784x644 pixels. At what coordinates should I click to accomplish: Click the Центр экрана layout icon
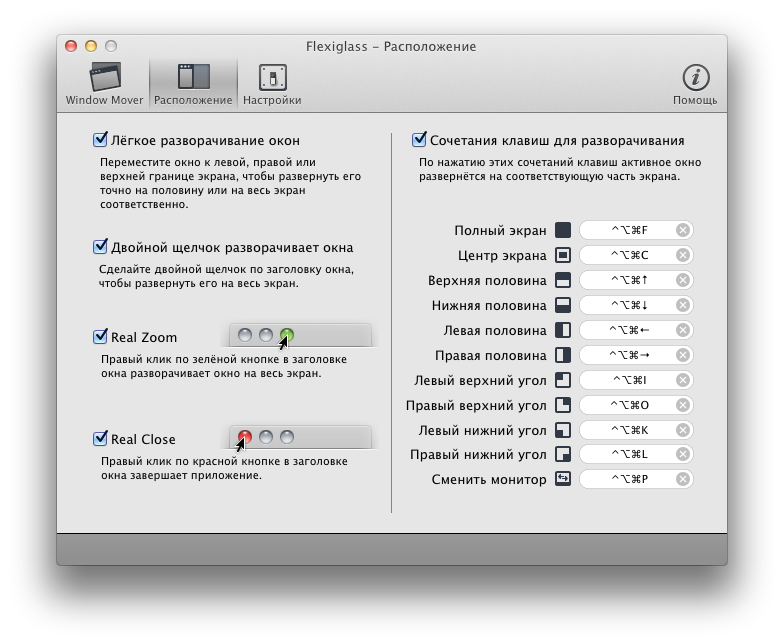tap(563, 255)
